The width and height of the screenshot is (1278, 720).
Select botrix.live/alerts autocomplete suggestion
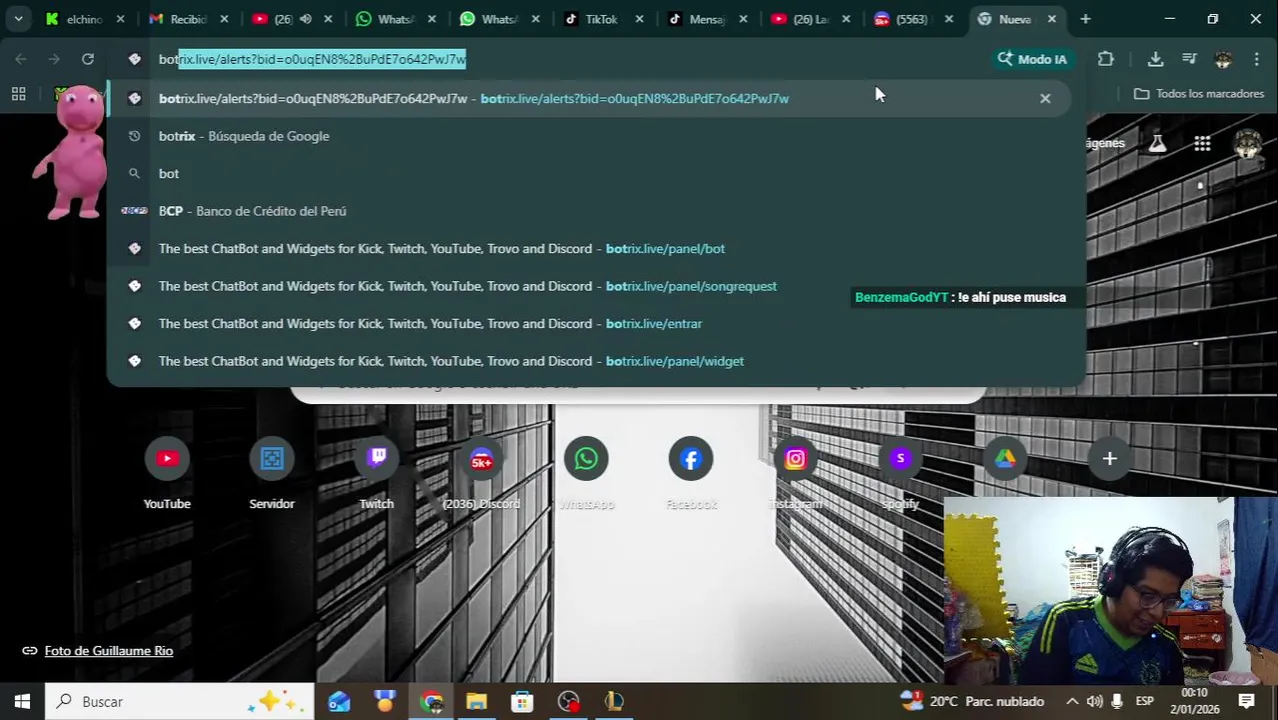click(590, 98)
